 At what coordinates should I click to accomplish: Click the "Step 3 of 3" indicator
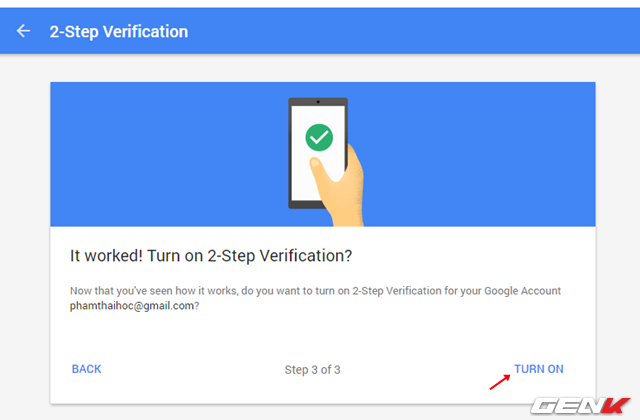click(312, 370)
